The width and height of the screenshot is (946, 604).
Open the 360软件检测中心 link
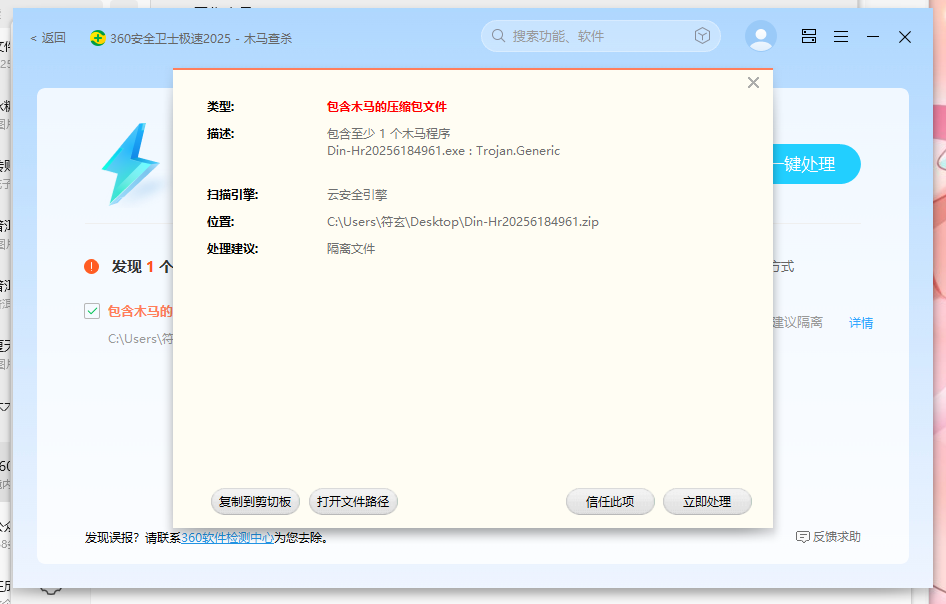227,538
